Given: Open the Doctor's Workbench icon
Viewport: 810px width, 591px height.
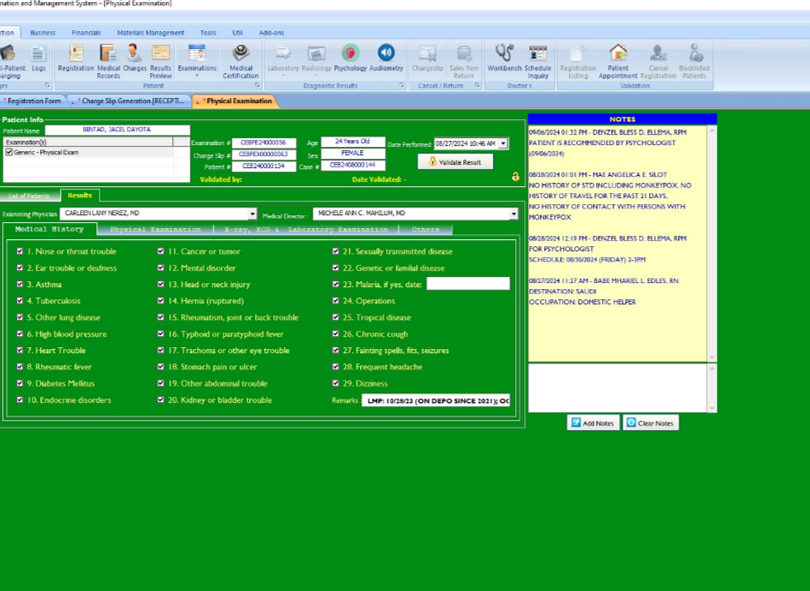Looking at the screenshot, I should pyautogui.click(x=504, y=58).
